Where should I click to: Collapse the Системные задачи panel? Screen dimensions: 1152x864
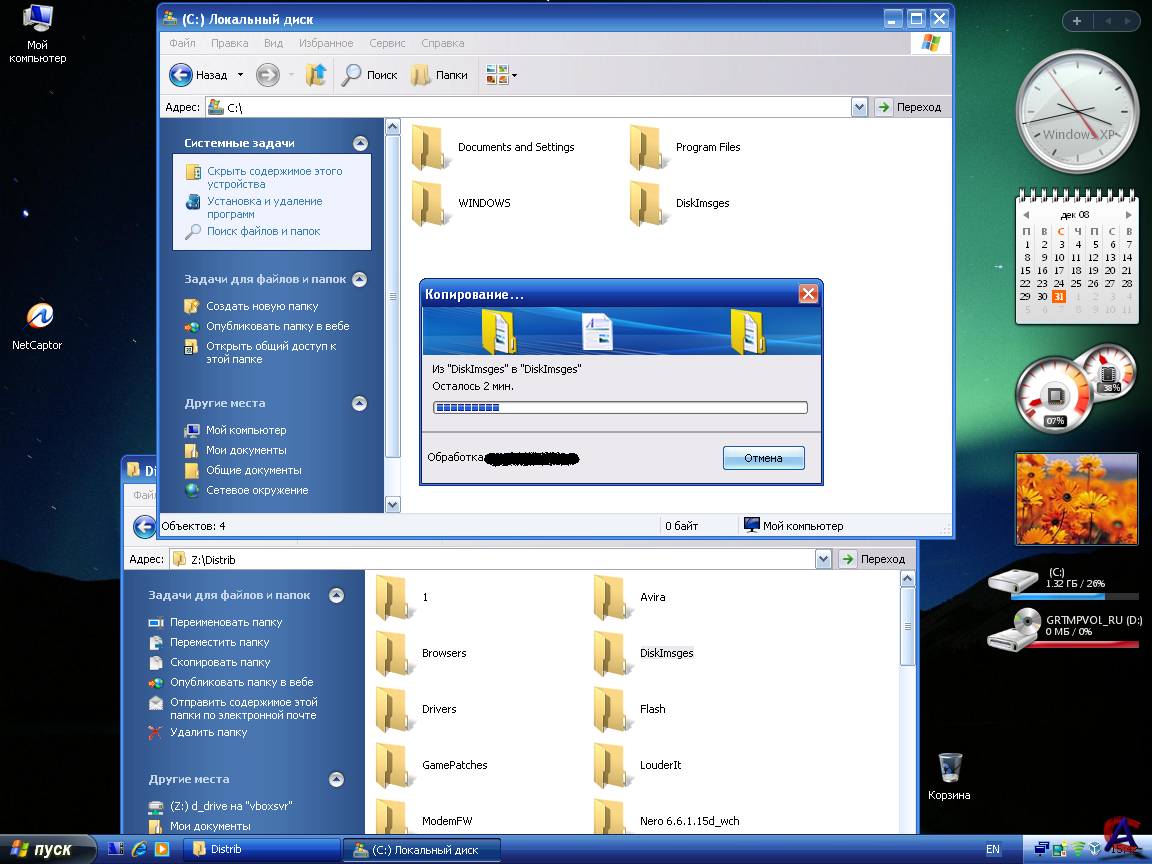[x=360, y=144]
